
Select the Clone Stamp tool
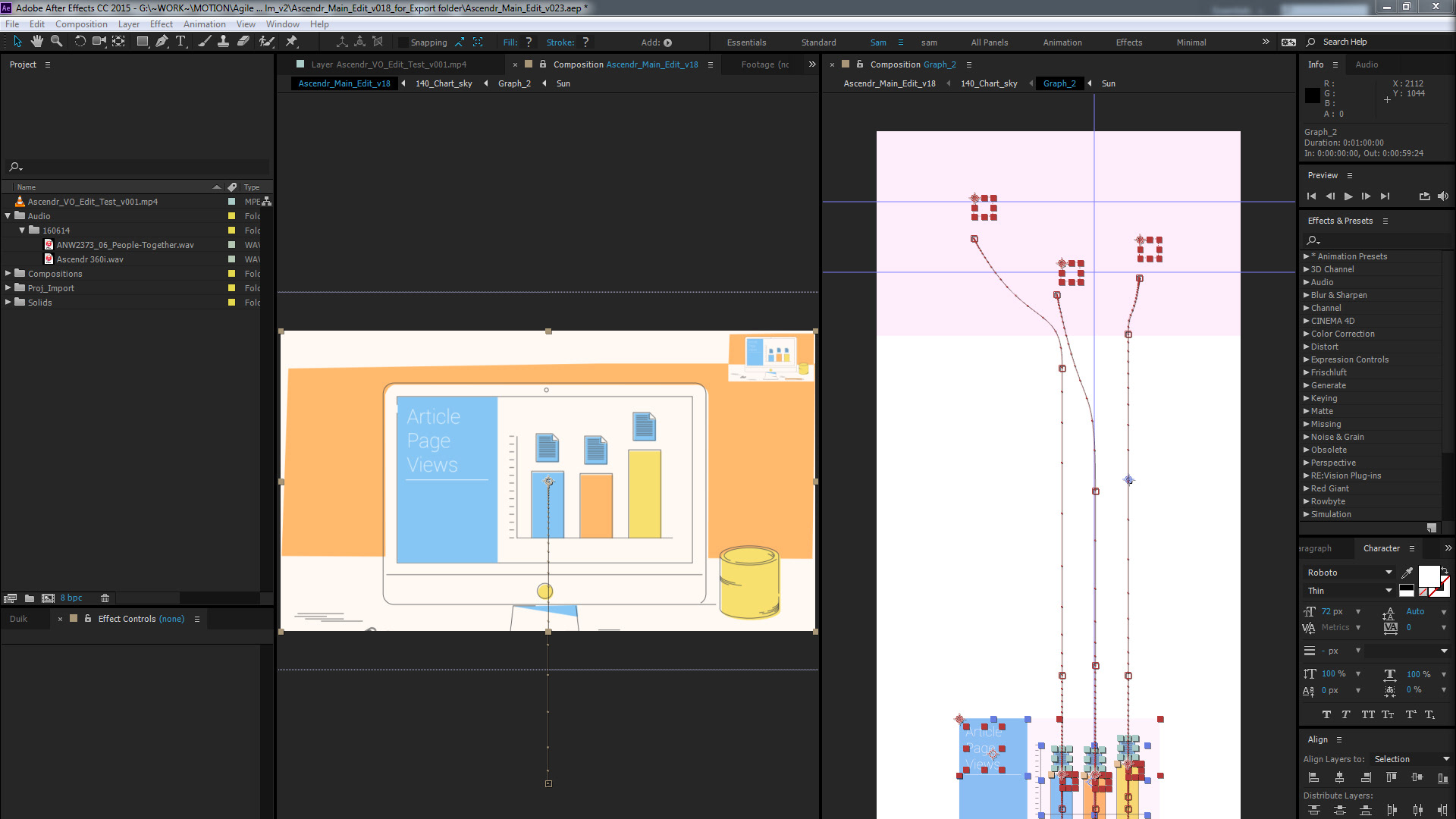[223, 42]
